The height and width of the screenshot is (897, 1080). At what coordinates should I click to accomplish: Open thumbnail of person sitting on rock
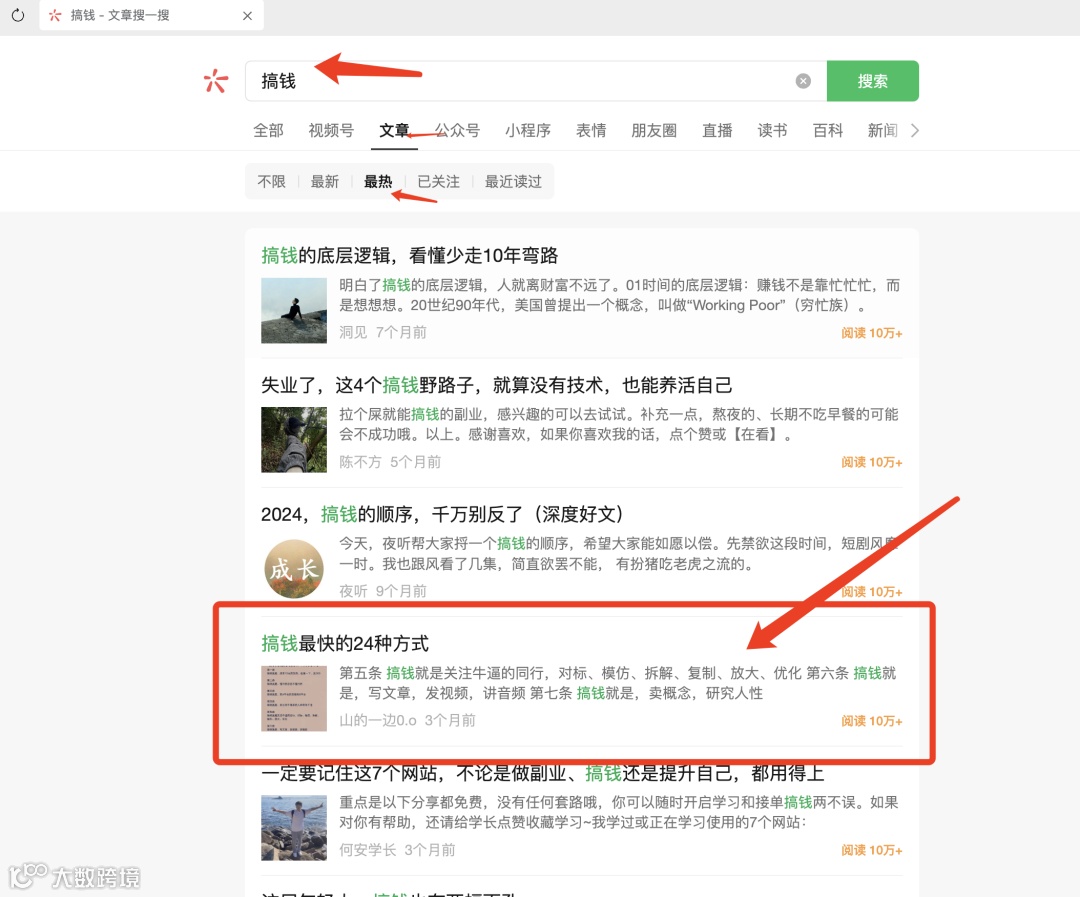click(x=293, y=311)
